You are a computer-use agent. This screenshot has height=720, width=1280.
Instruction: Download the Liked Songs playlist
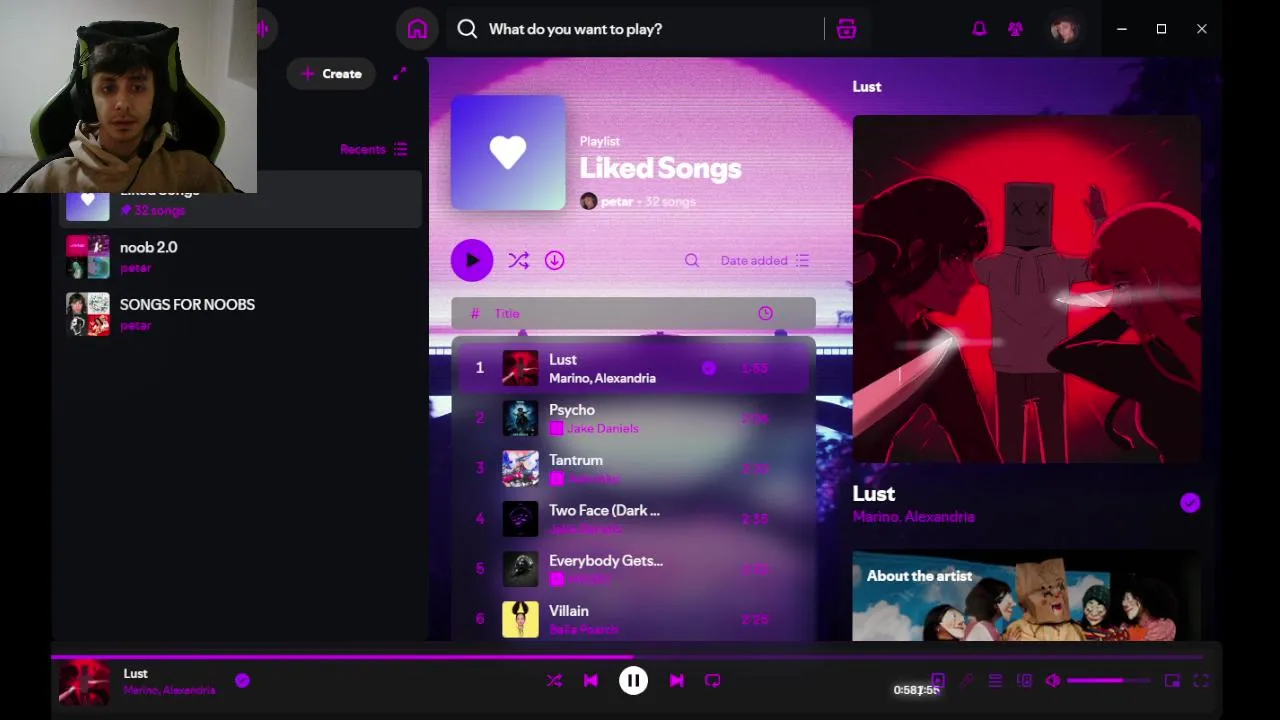click(554, 261)
